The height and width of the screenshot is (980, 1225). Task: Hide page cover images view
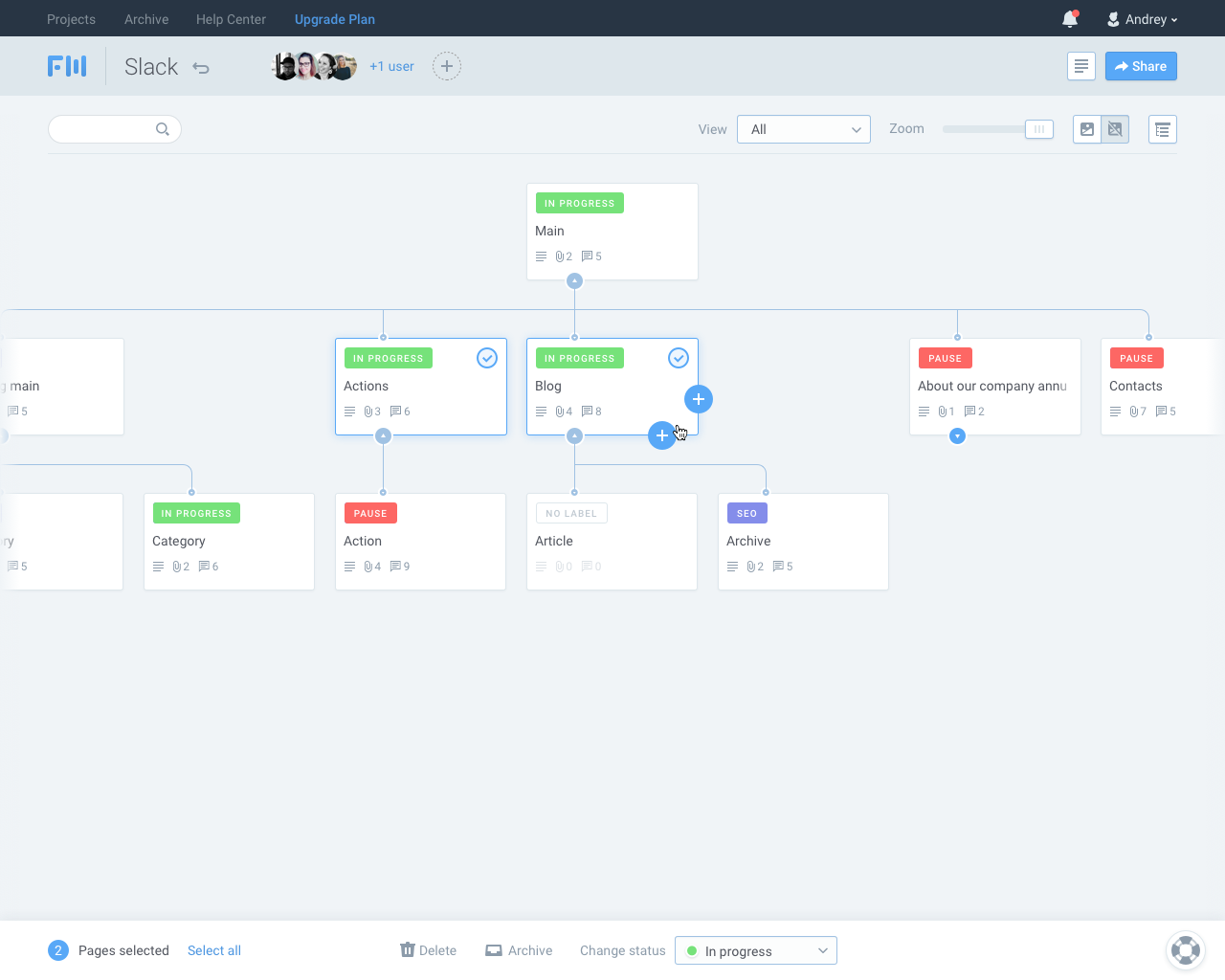click(1115, 129)
